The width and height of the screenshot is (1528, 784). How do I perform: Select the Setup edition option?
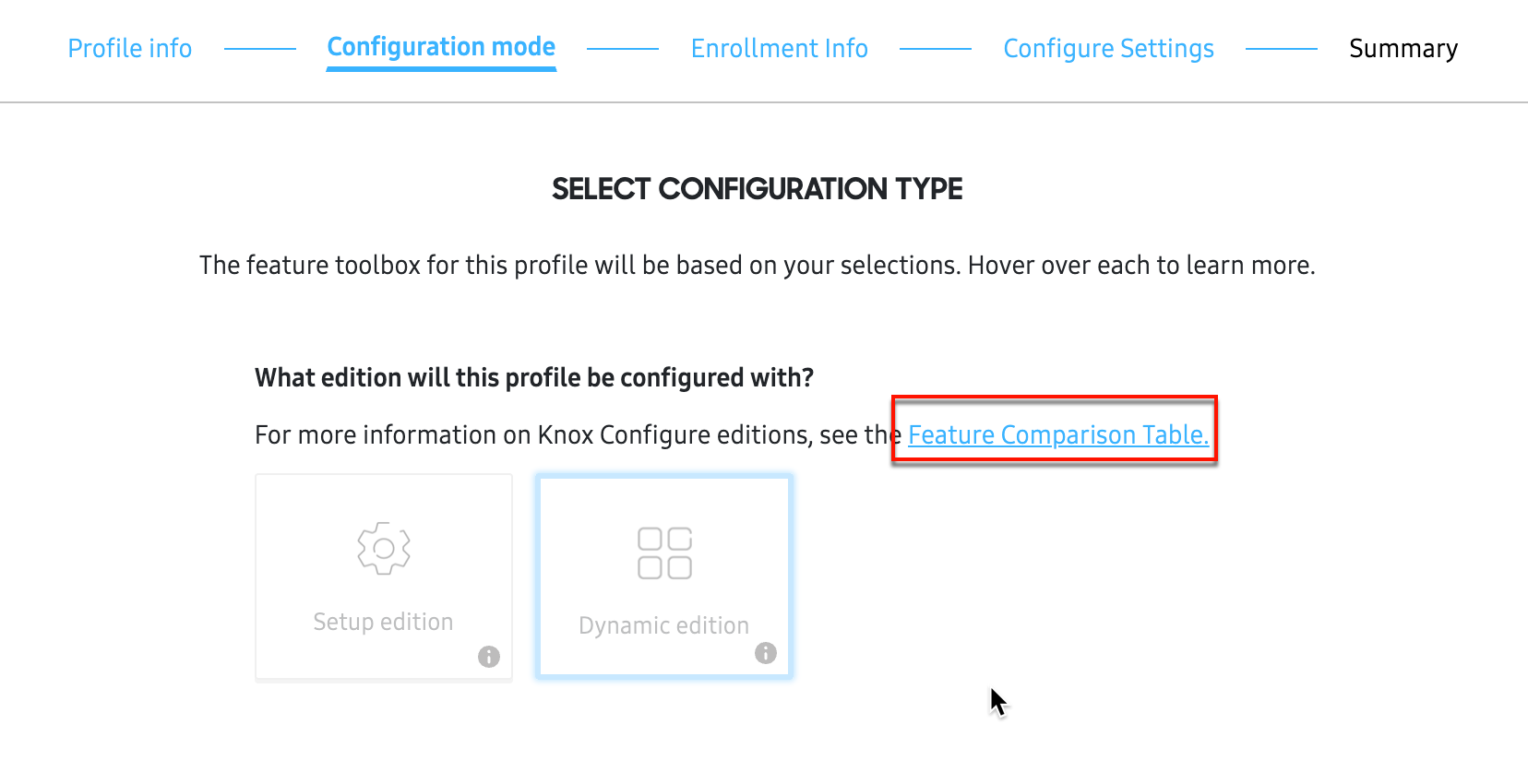click(383, 576)
